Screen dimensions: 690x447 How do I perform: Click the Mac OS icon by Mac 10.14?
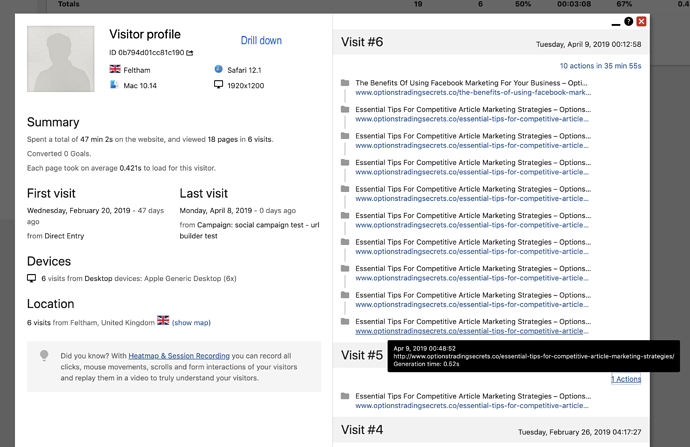tap(114, 84)
